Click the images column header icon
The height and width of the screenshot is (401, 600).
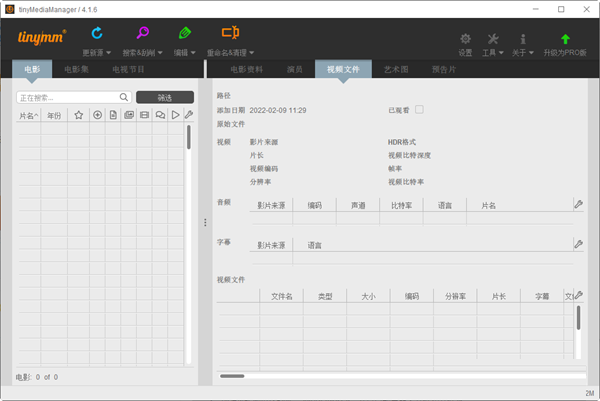129,115
